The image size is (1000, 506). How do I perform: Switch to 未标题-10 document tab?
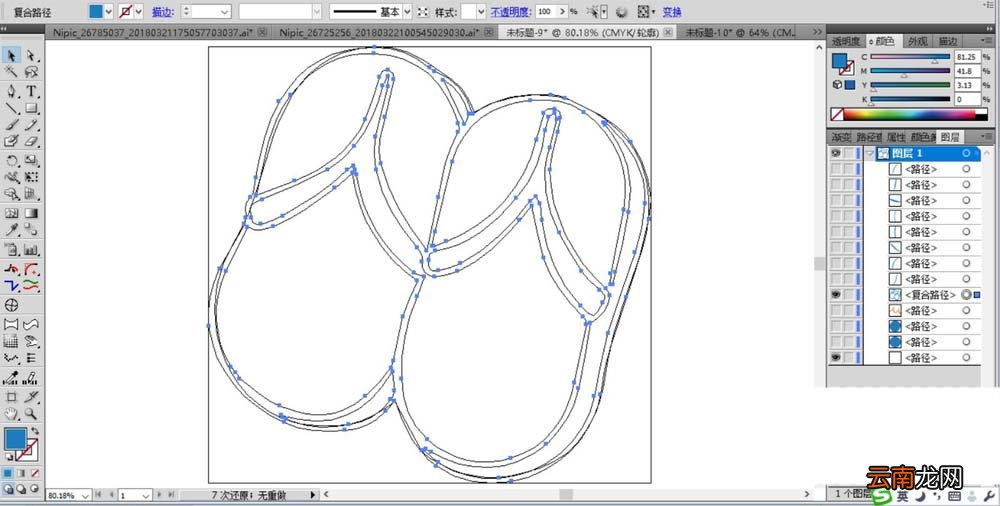(740, 32)
